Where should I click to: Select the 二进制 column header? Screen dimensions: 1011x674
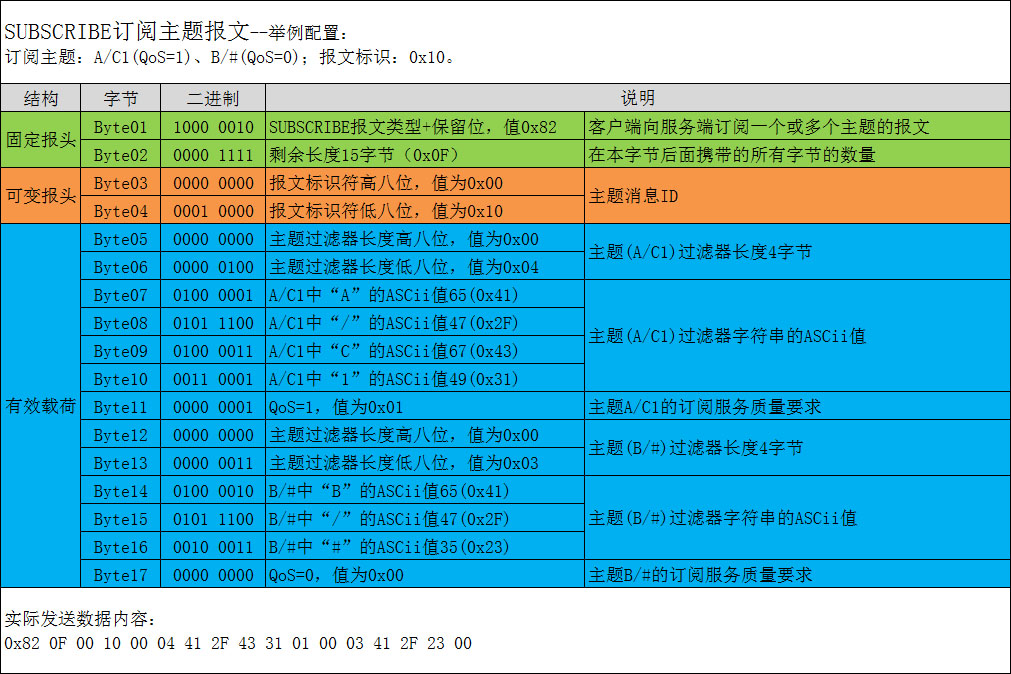(211, 98)
